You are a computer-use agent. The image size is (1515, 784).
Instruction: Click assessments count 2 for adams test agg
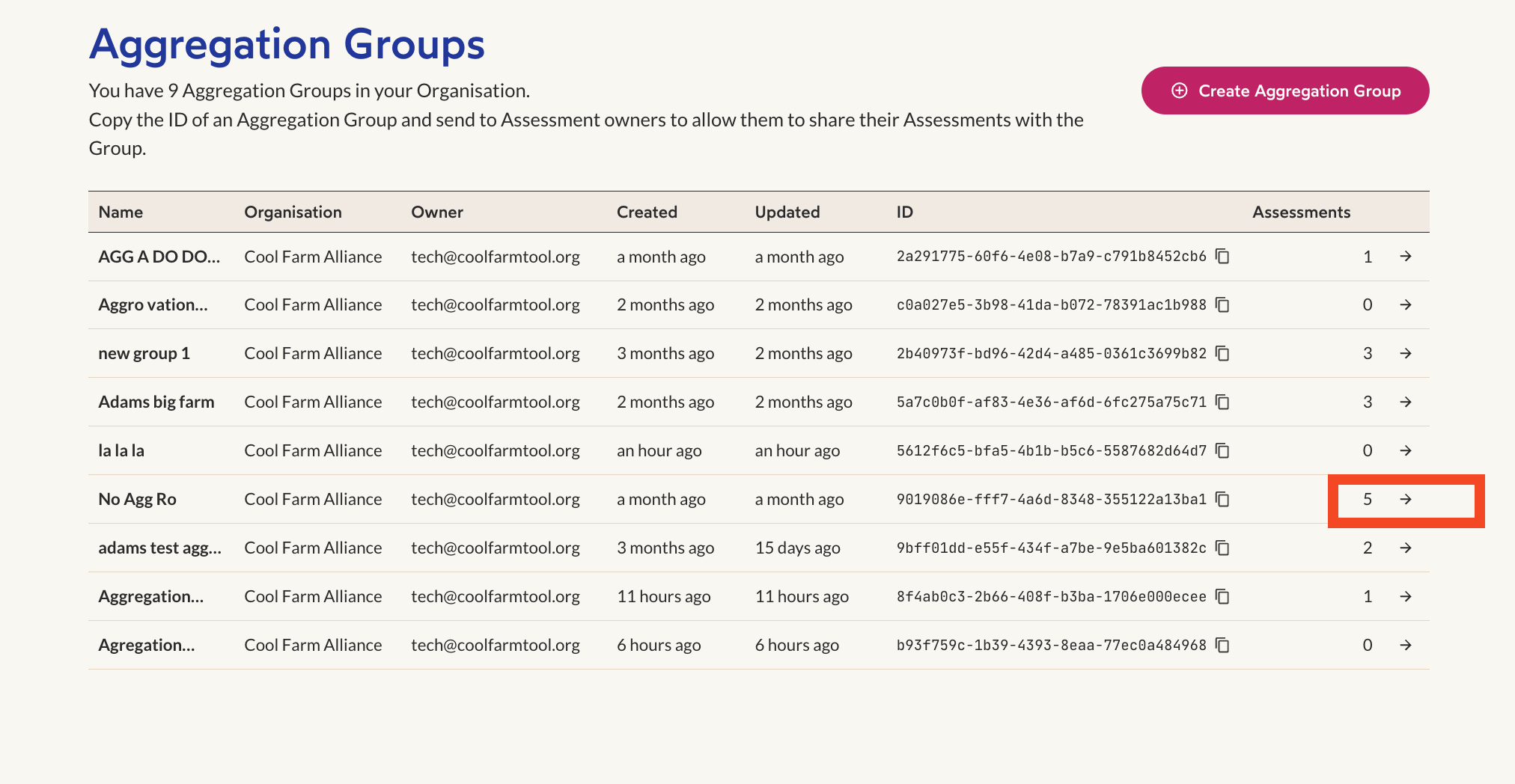pos(1368,548)
